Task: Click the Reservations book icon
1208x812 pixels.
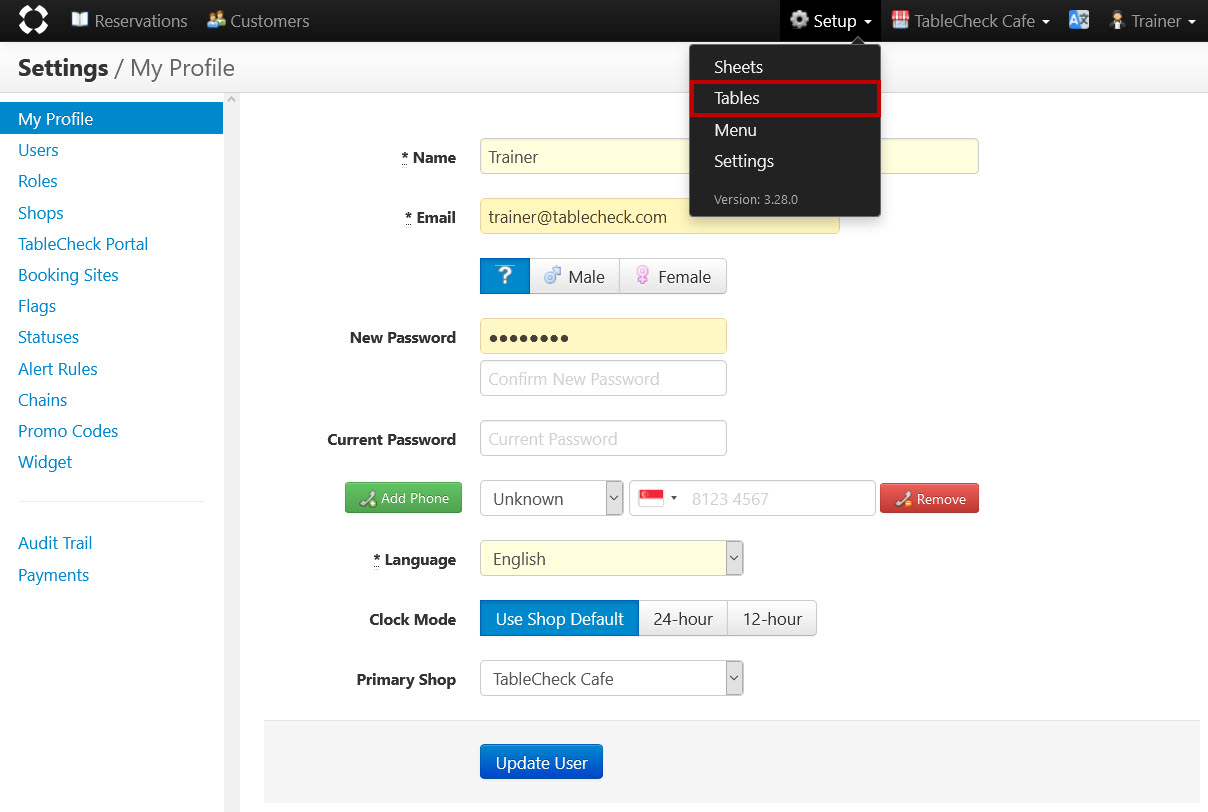Action: pyautogui.click(x=80, y=20)
